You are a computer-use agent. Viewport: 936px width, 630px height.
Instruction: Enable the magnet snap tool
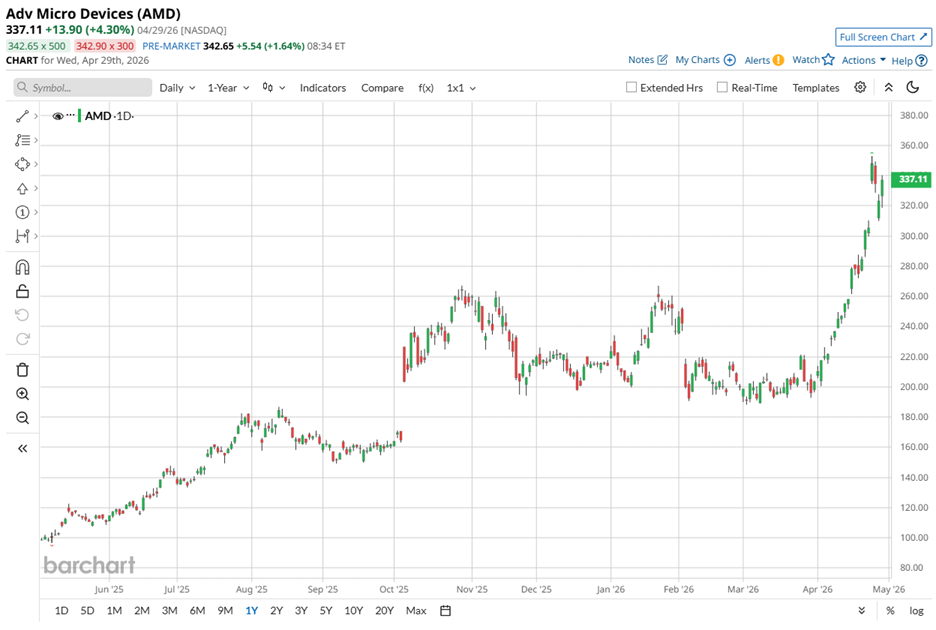click(22, 267)
